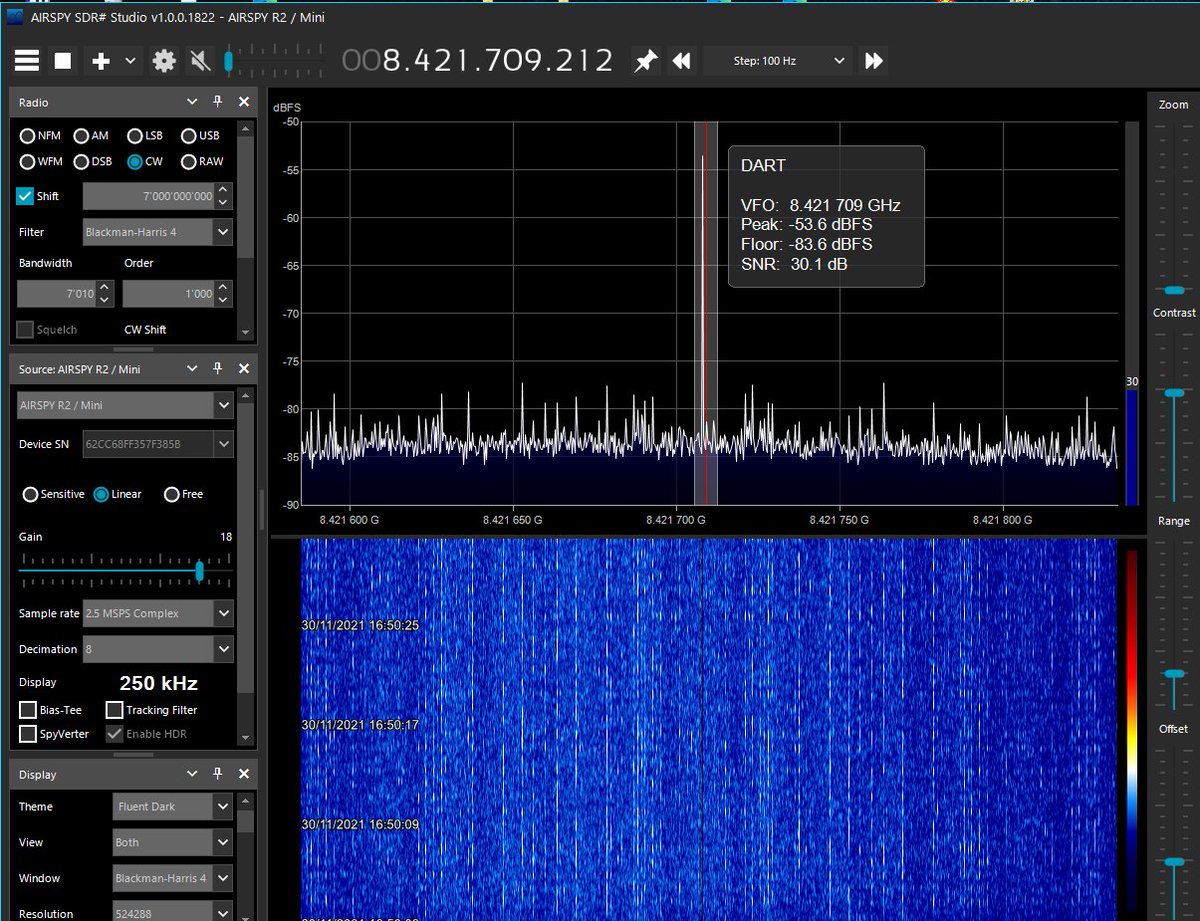Open the AIRSPY R2 / Mini device dropdown
This screenshot has height=921, width=1200.
coord(125,405)
